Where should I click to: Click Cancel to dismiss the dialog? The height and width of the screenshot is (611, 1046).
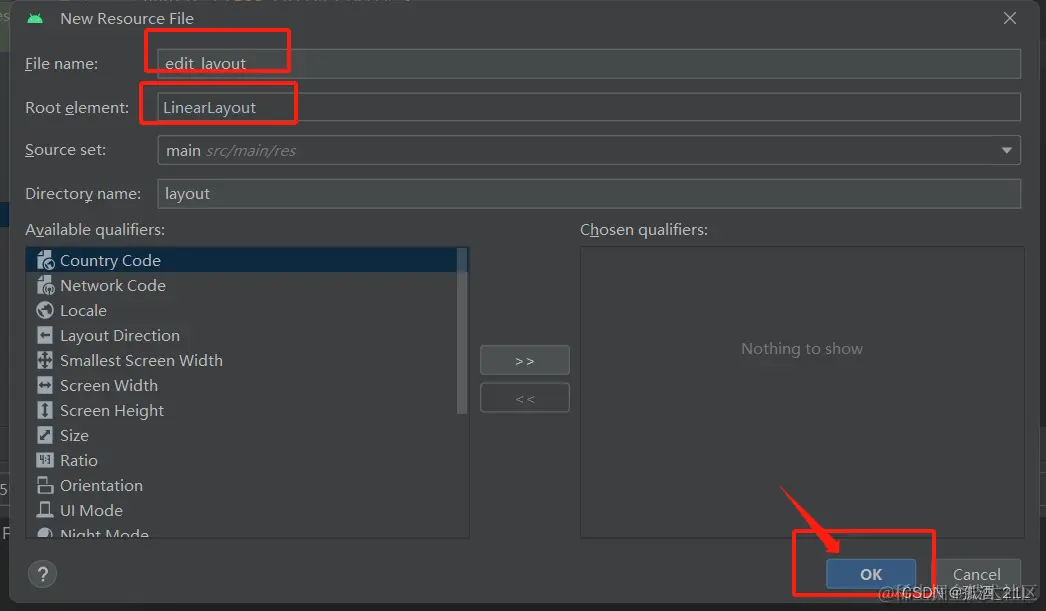[x=977, y=574]
